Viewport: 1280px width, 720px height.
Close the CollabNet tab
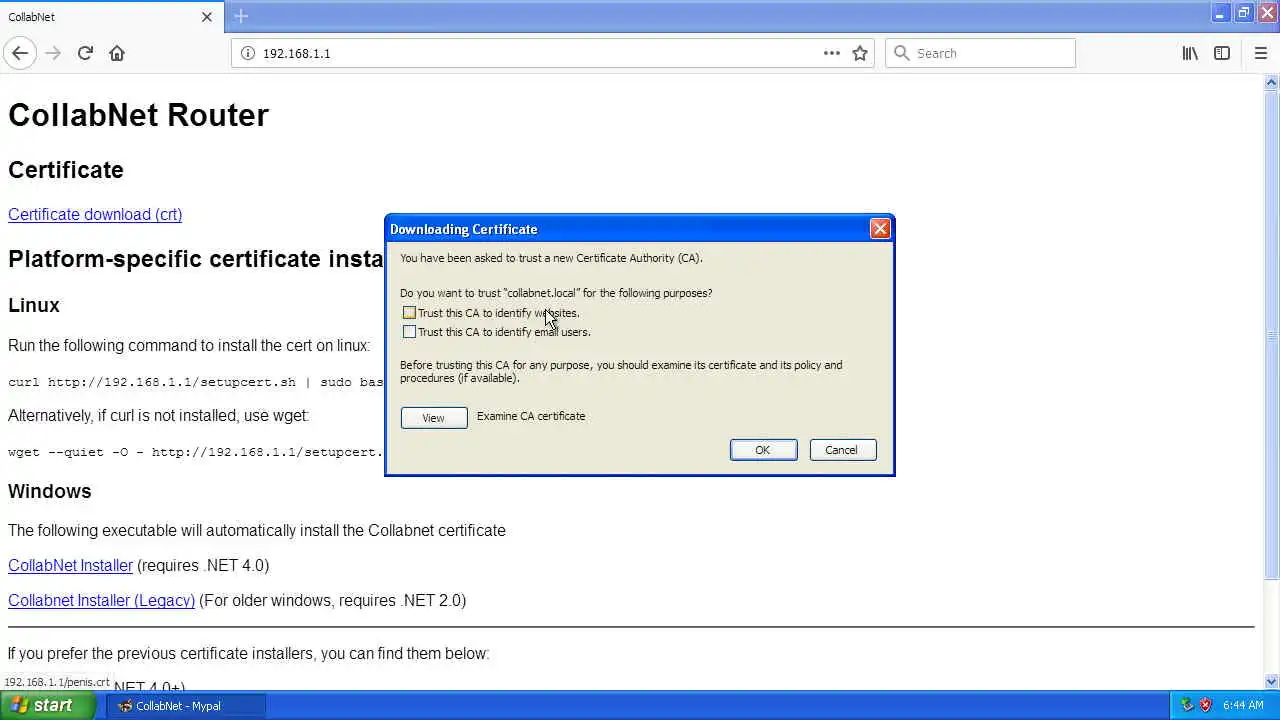pyautogui.click(x=207, y=17)
